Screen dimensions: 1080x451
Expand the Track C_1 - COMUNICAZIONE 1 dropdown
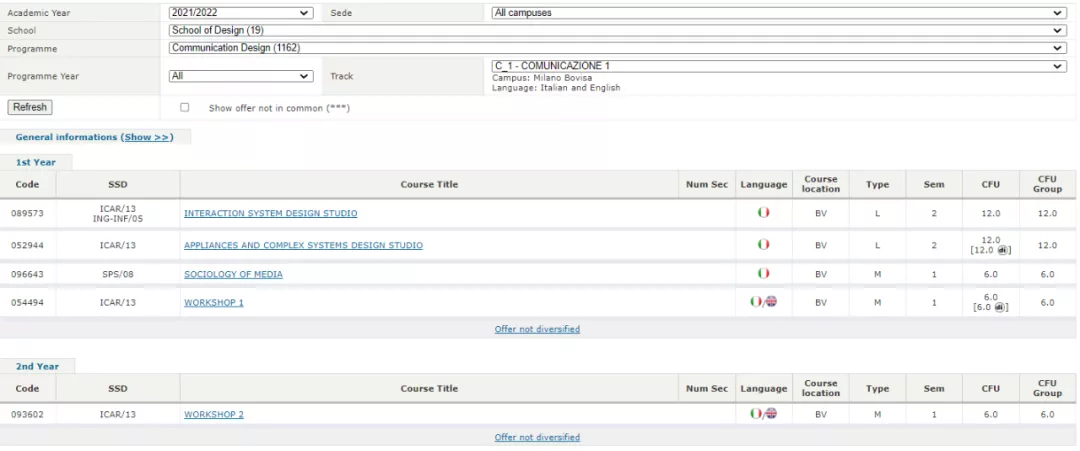(778, 66)
